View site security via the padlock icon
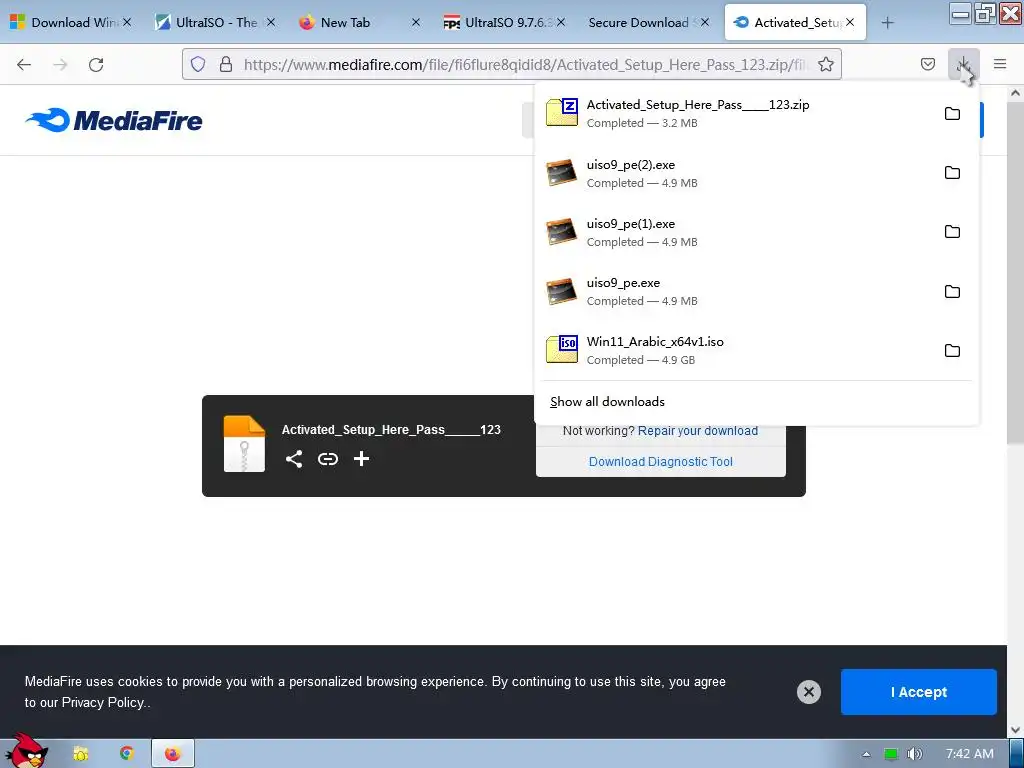The image size is (1024, 768). click(226, 64)
